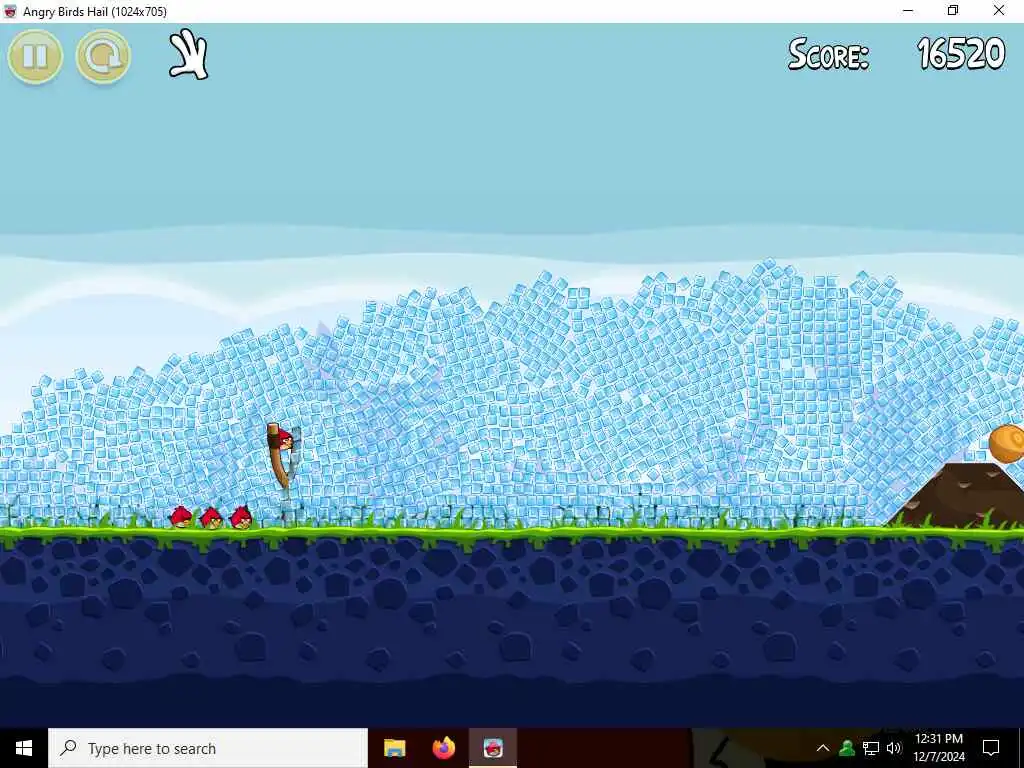Click the middle waiting red bird
Viewport: 1024px width, 768px height.
[x=211, y=518]
